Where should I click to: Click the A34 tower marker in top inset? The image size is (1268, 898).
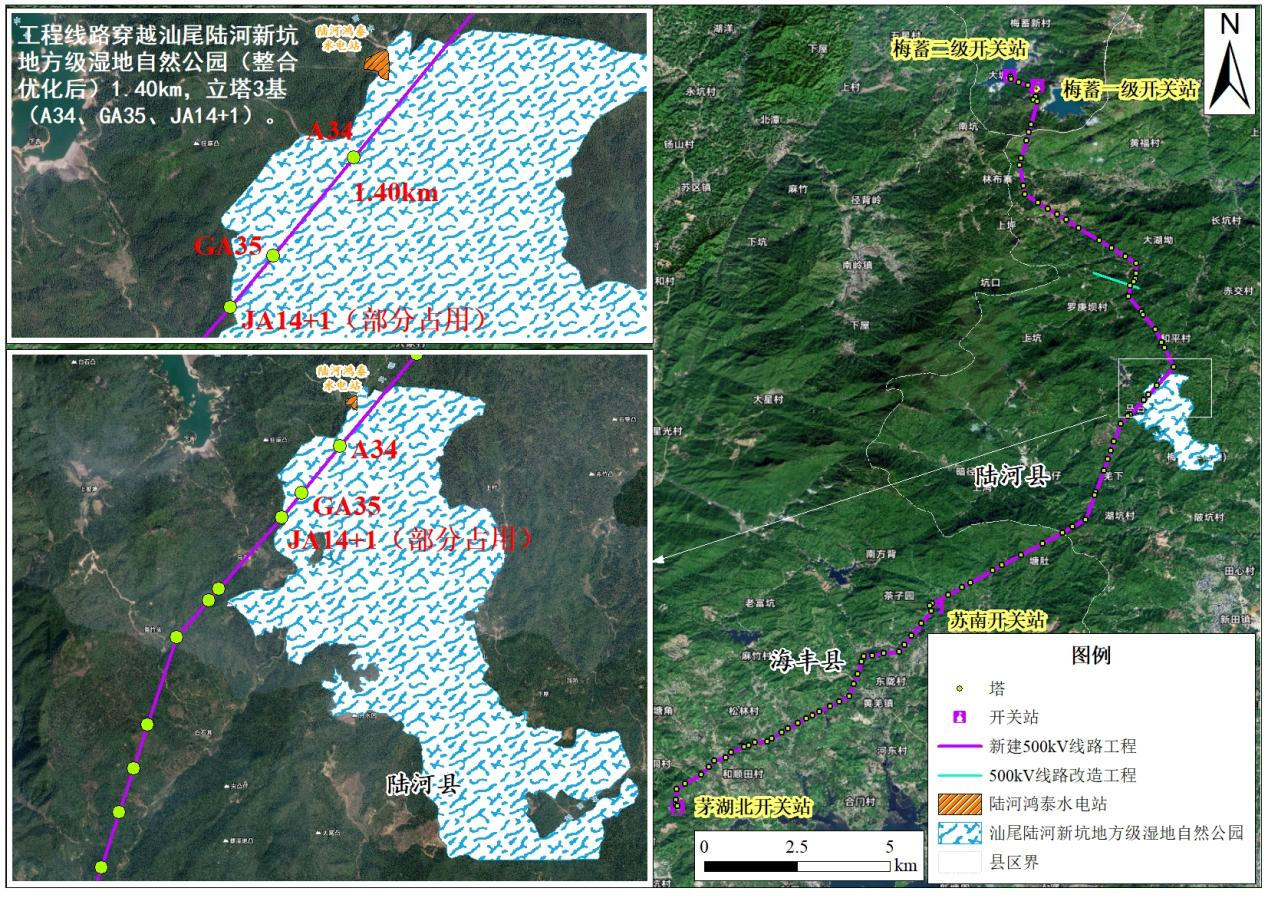click(353, 157)
